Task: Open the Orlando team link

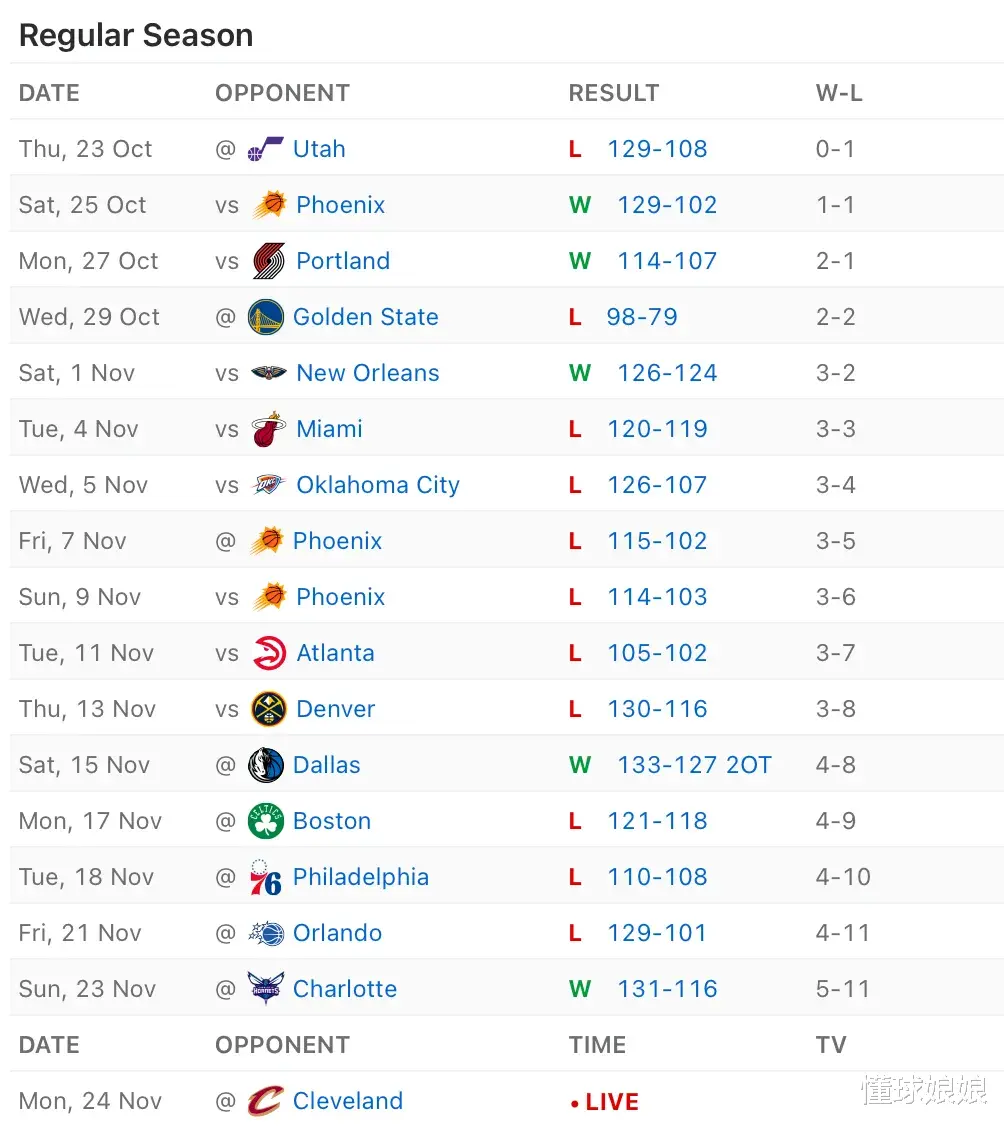Action: [x=337, y=933]
